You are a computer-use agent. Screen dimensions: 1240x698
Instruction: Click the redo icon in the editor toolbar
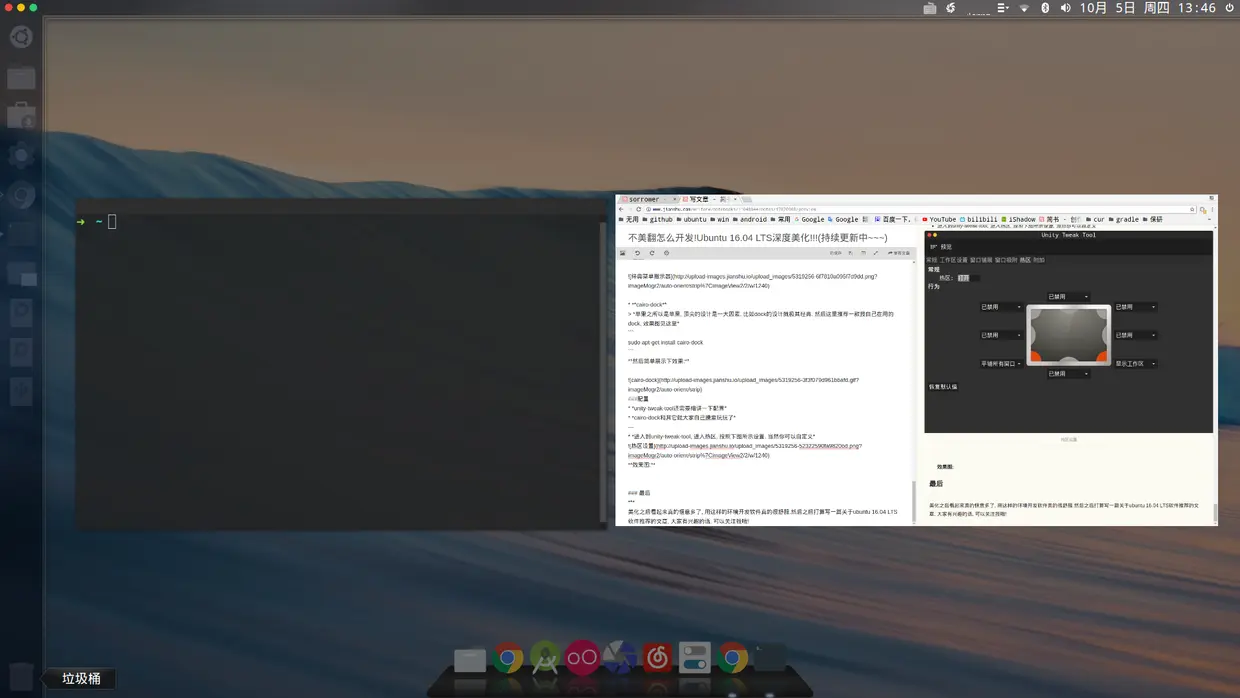click(652, 253)
